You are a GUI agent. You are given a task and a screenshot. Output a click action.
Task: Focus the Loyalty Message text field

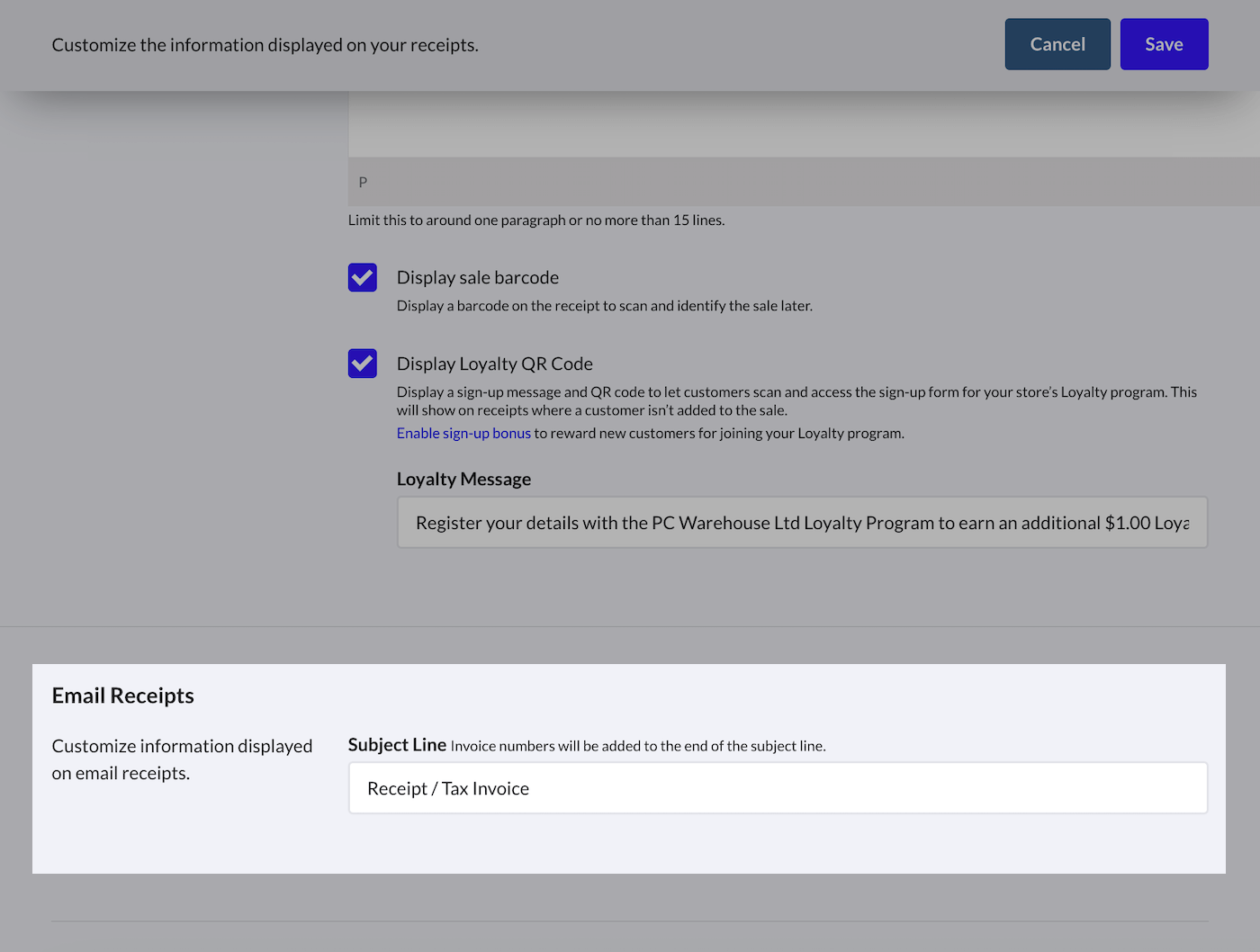pos(801,523)
